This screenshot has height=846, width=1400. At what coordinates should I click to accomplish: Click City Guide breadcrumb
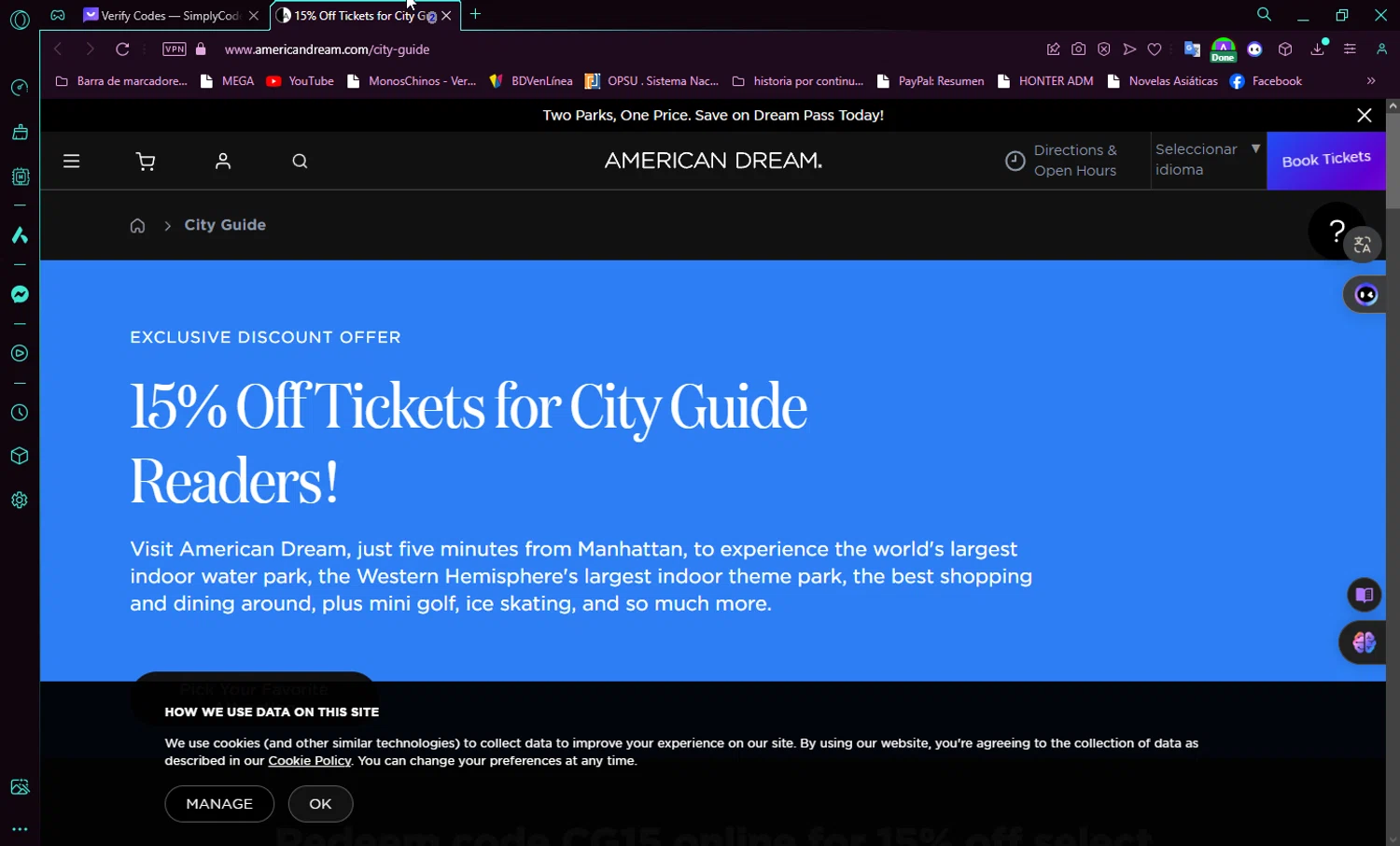225,225
